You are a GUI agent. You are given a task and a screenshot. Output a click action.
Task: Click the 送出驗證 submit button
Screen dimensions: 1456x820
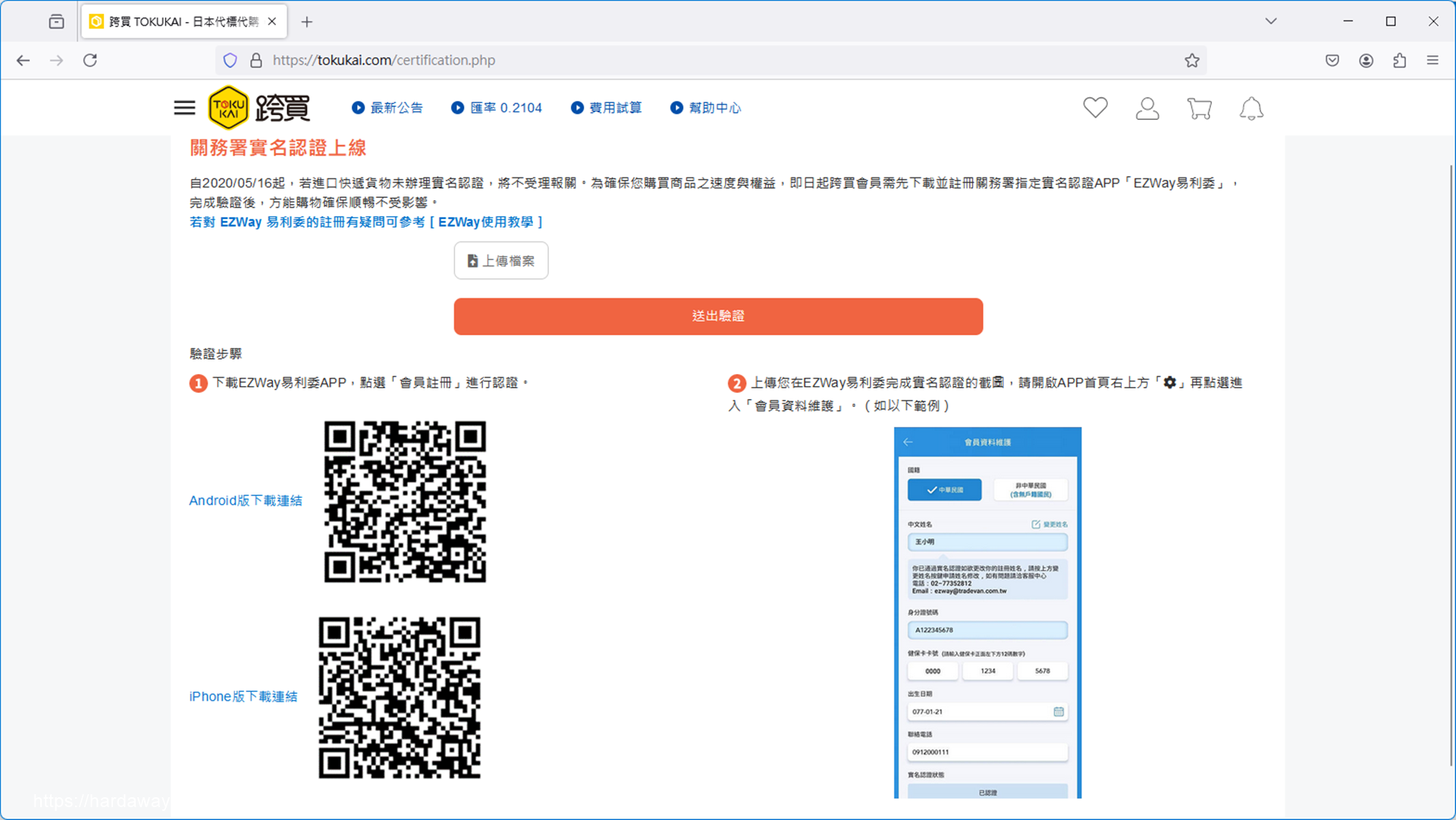[718, 316]
